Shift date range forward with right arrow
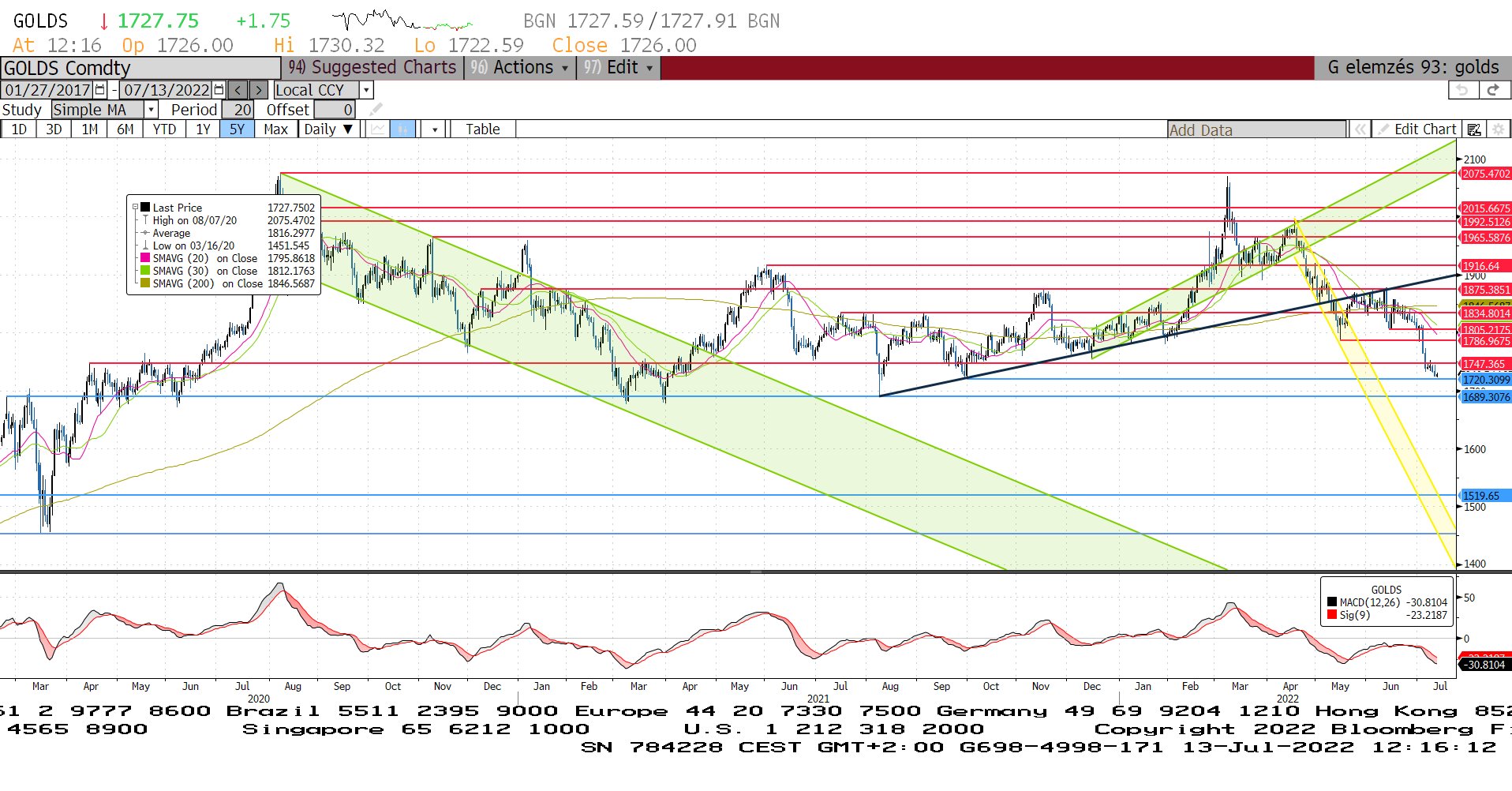 259,90
